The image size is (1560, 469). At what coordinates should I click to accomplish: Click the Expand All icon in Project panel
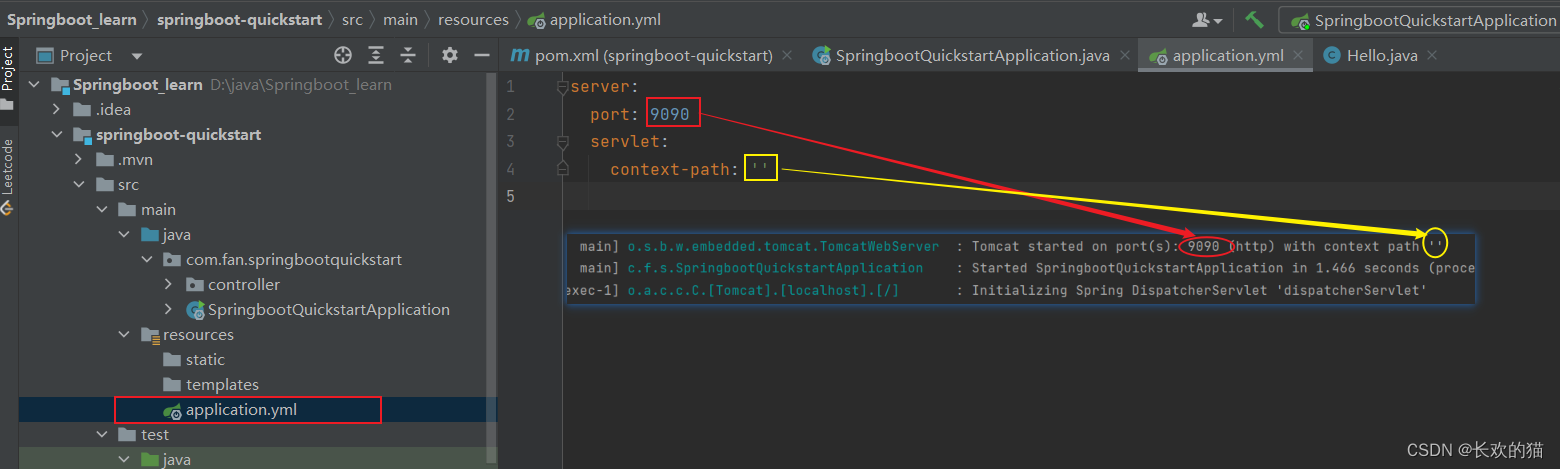tap(376, 55)
